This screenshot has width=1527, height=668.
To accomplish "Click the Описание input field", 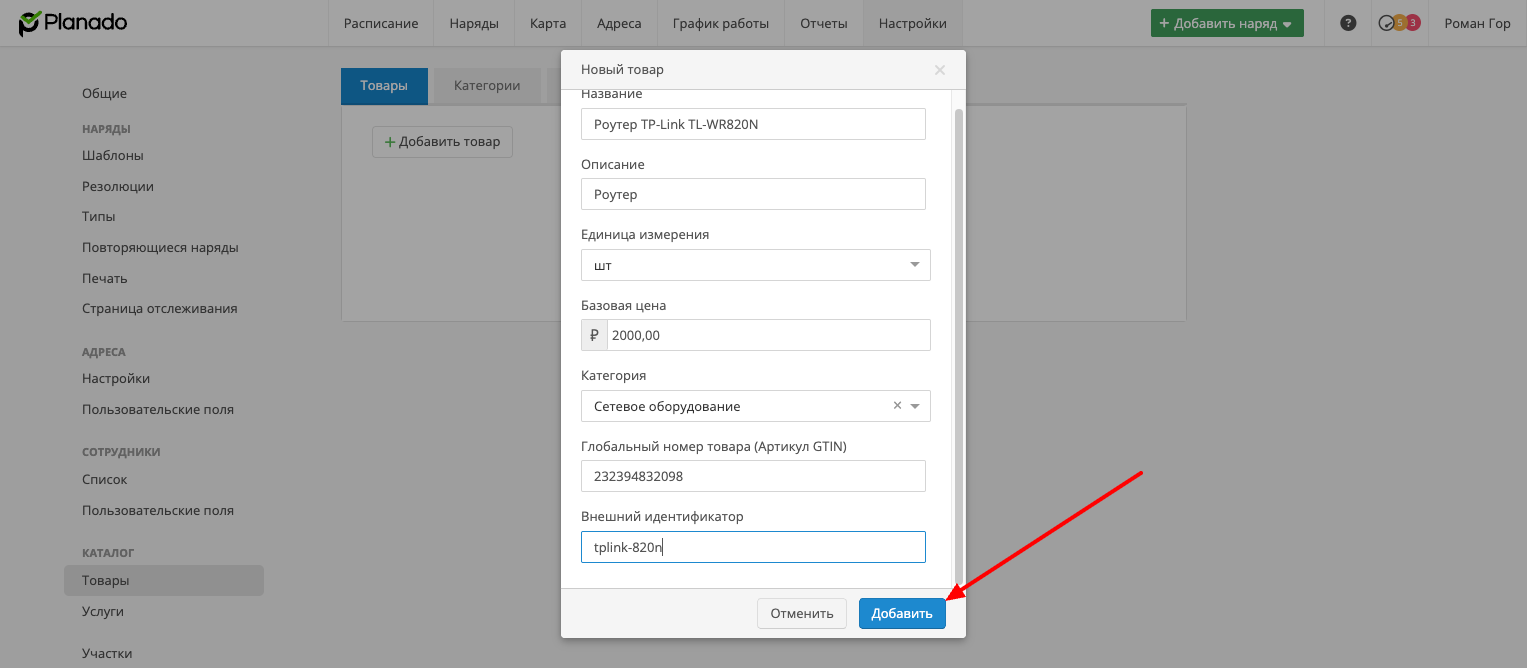I will [x=753, y=194].
